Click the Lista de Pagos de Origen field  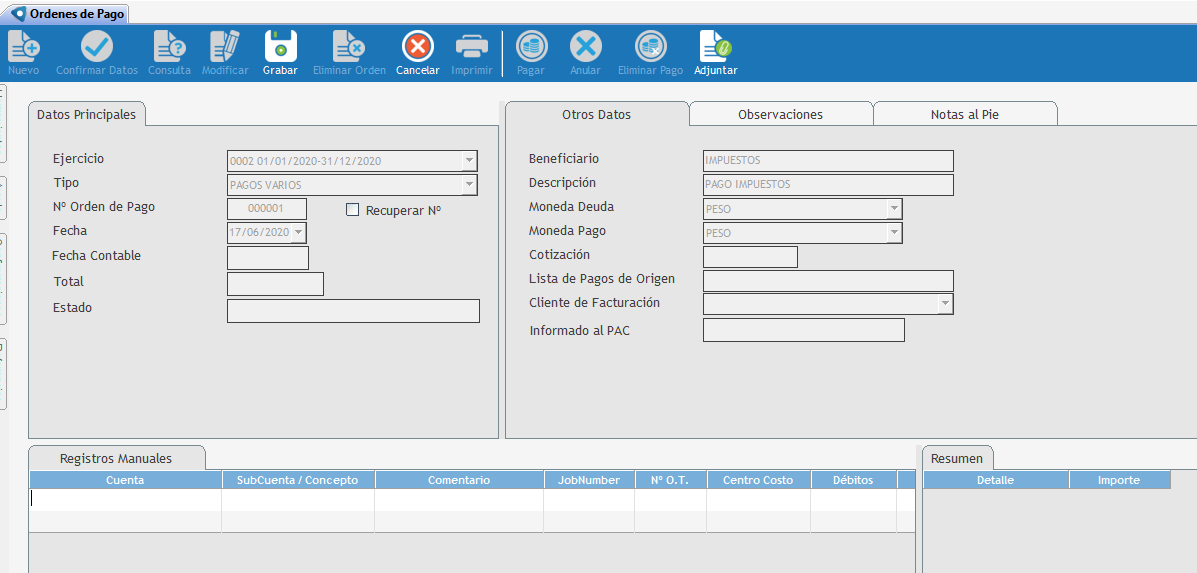tap(828, 281)
